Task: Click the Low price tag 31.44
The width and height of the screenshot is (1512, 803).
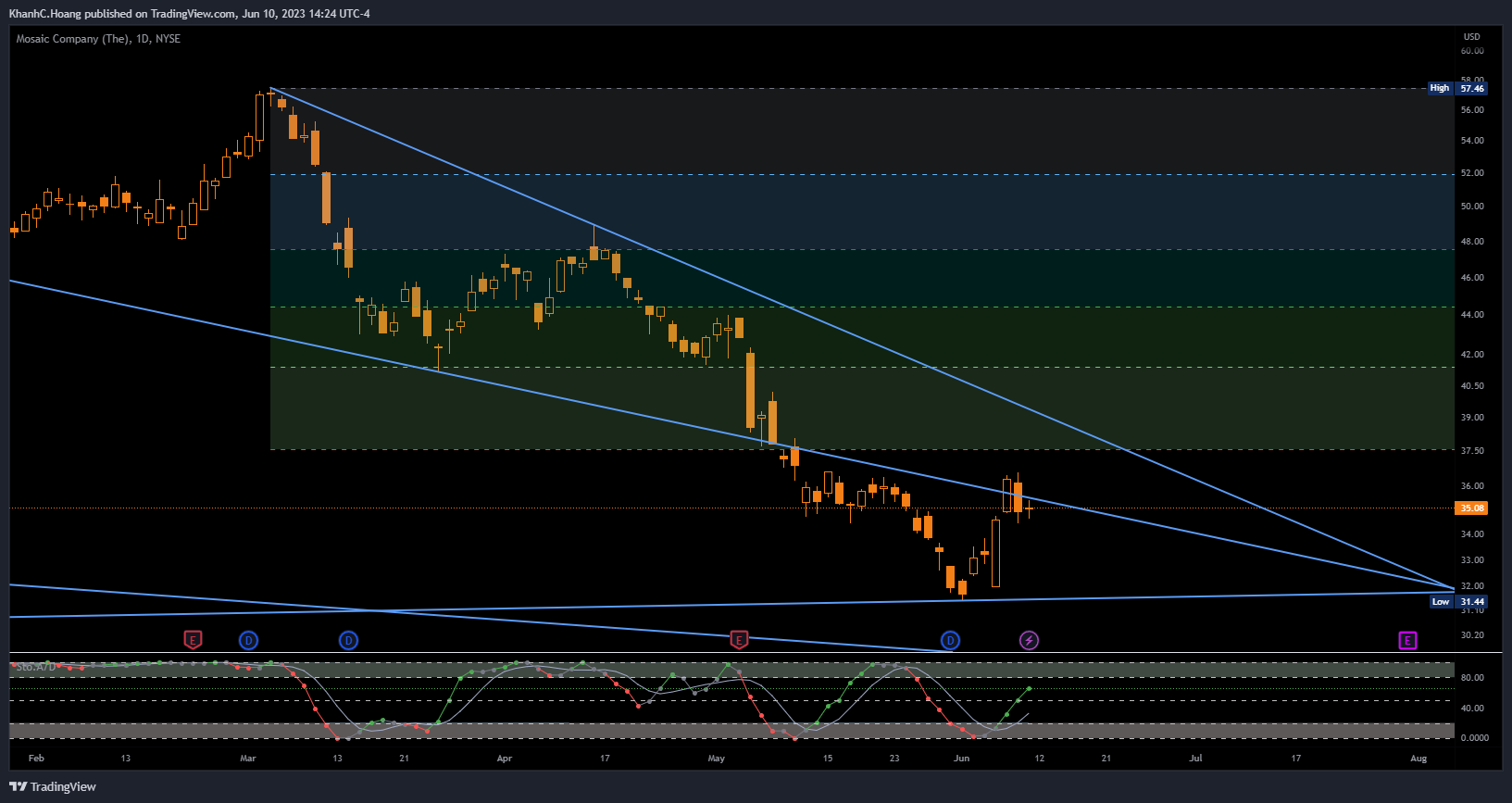Action: [1458, 601]
